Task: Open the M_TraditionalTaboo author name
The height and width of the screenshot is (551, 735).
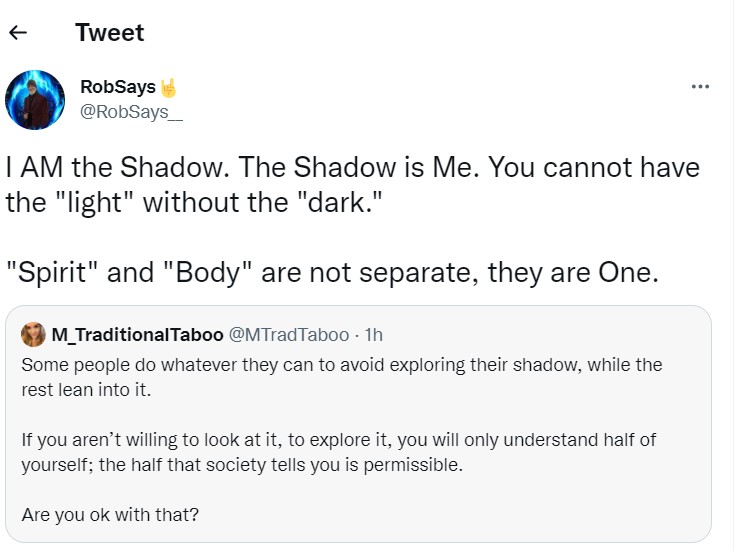Action: [x=137, y=334]
